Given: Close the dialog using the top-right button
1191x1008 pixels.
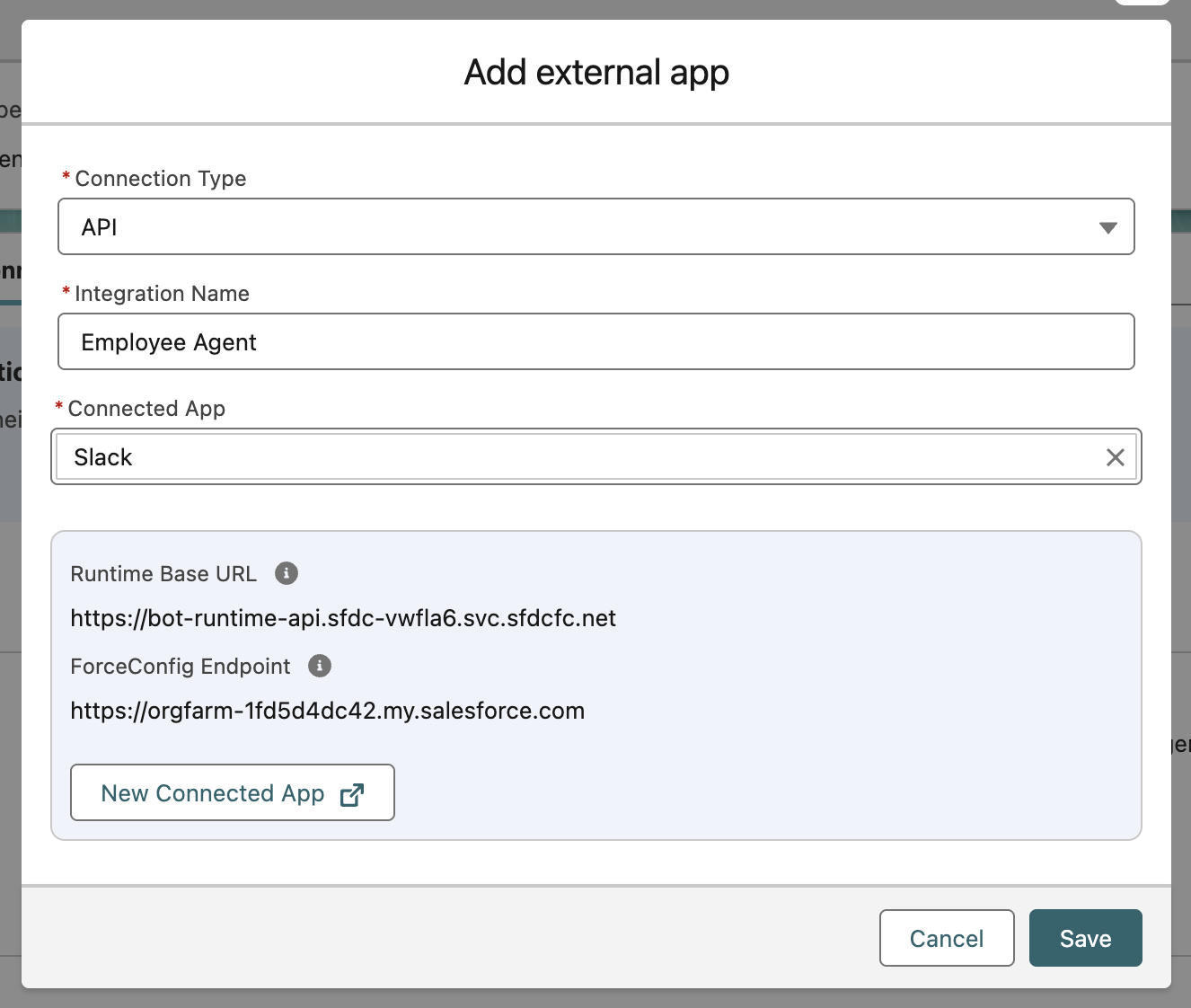Looking at the screenshot, I should point(1142,3).
